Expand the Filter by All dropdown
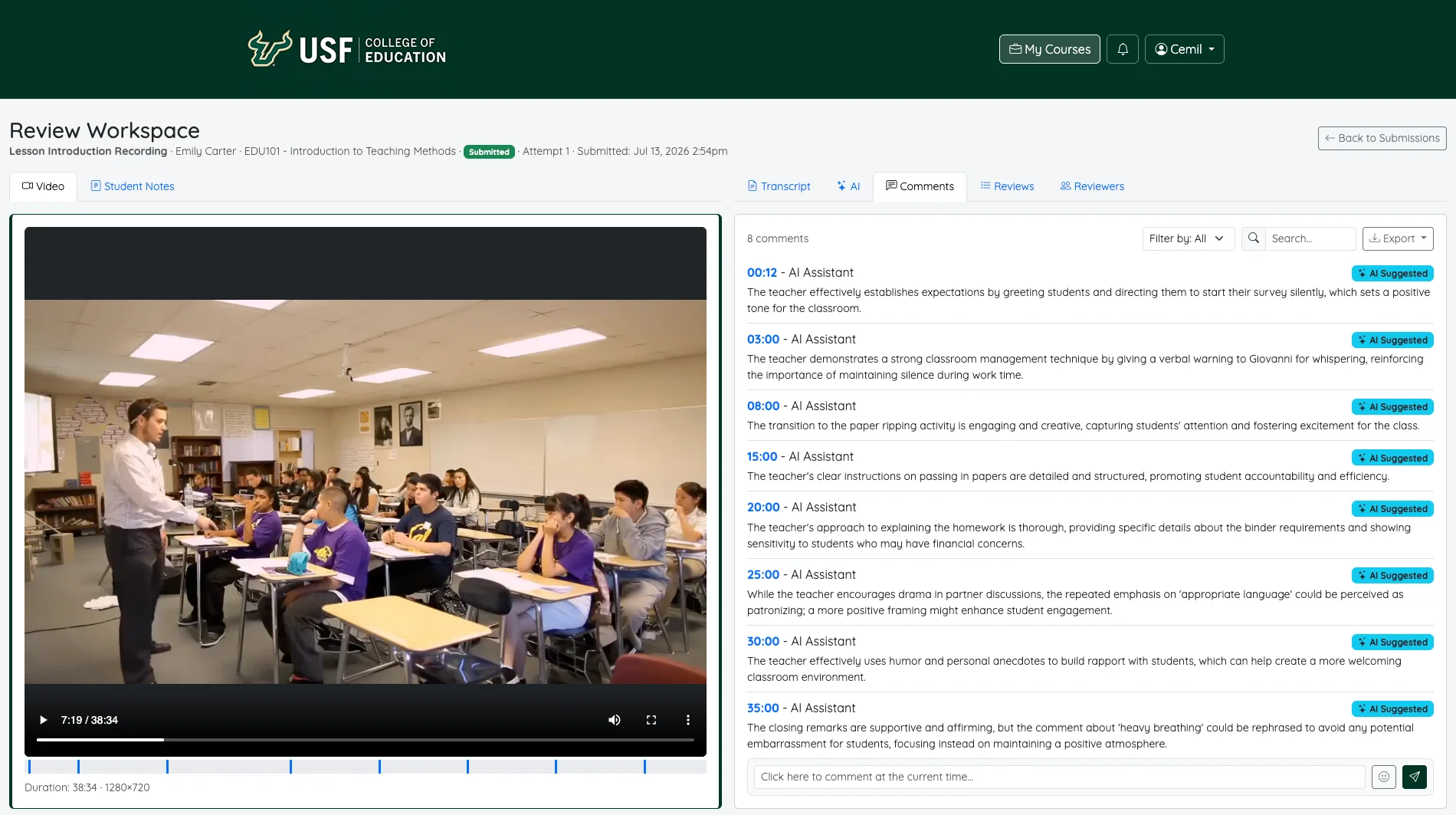Screen dimensions: 1456x815 [1189, 238]
